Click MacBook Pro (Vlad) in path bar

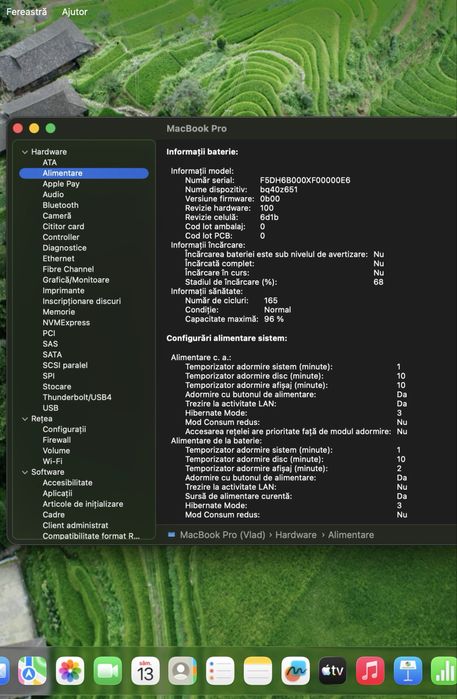tap(222, 535)
